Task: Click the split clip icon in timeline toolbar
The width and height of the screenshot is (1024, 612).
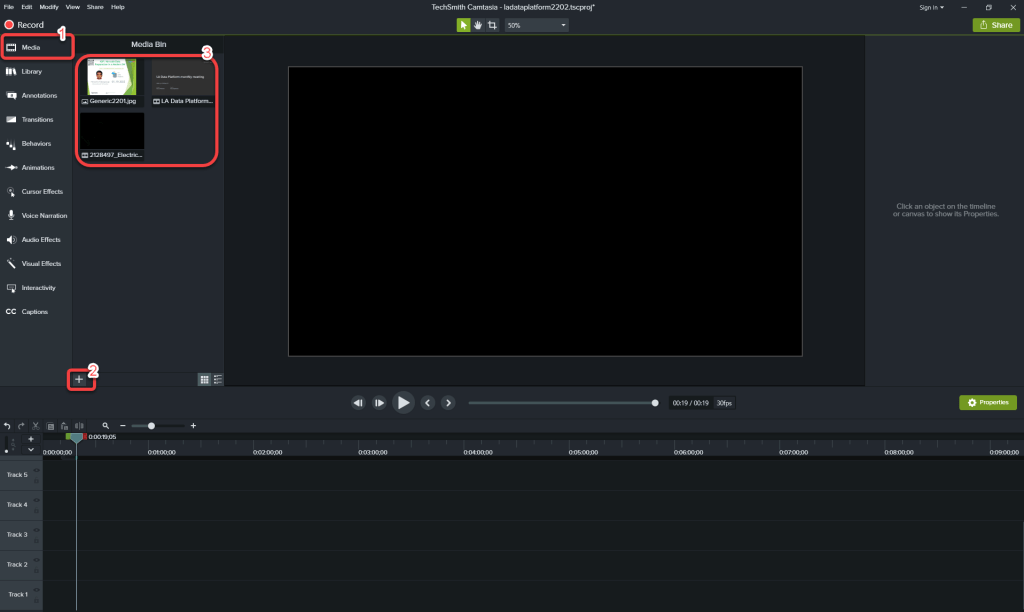Action: pyautogui.click(x=78, y=426)
